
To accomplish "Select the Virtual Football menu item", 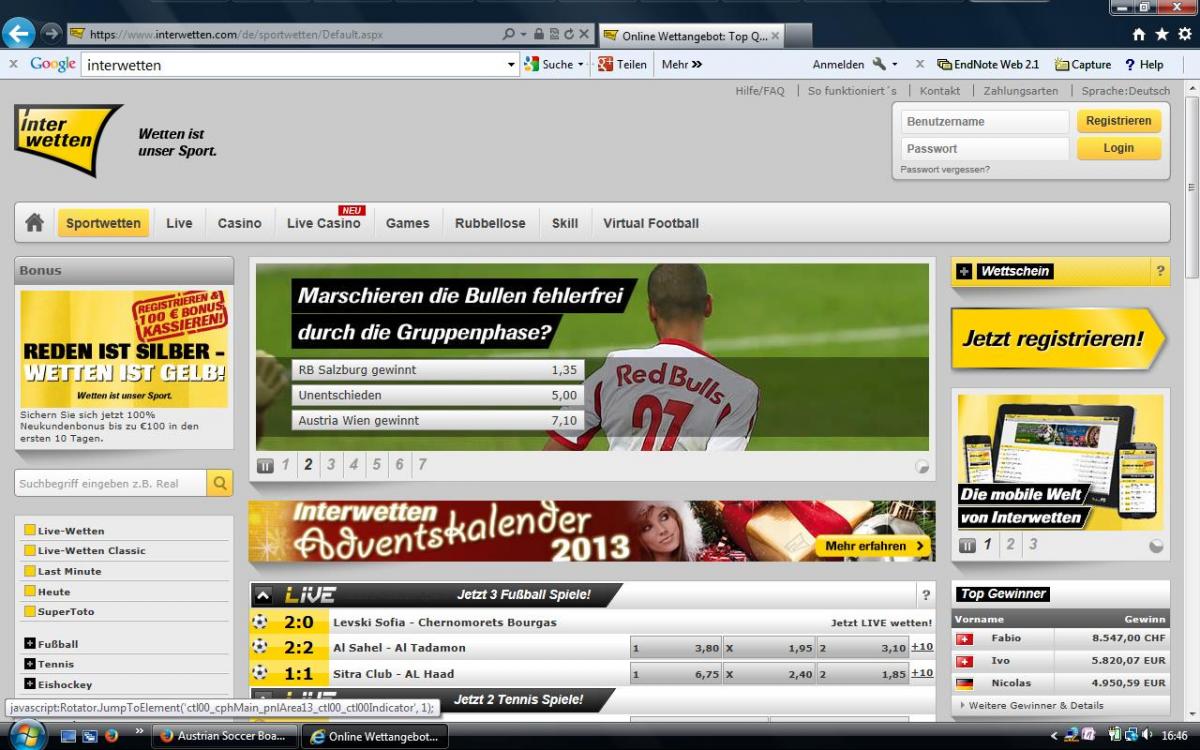I will click(650, 223).
